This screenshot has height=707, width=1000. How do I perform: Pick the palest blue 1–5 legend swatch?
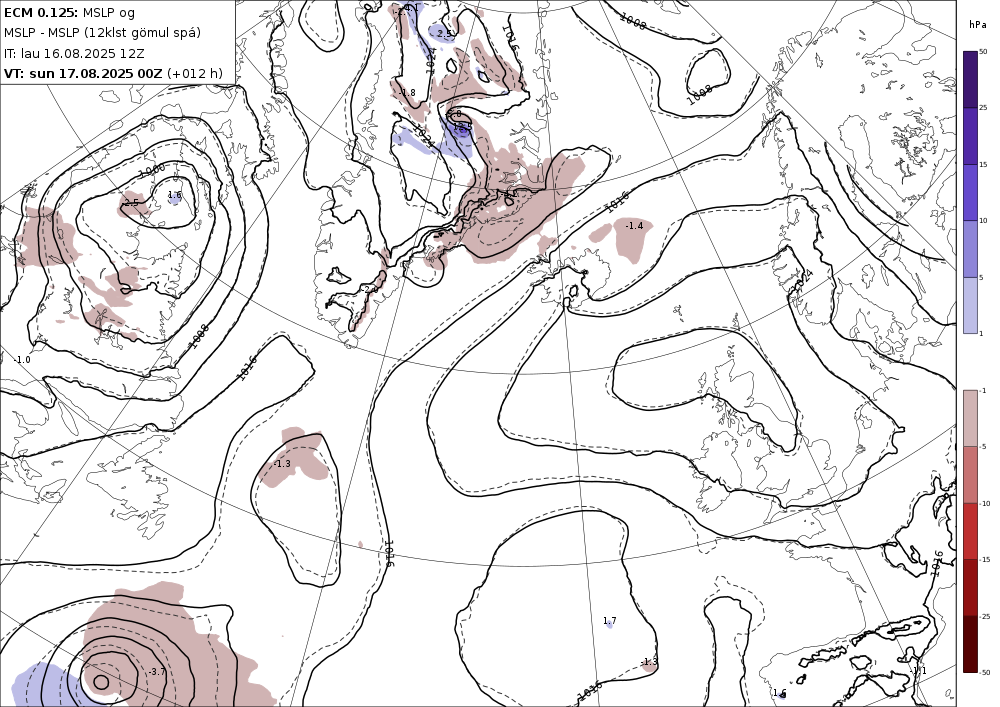pyautogui.click(x=970, y=305)
